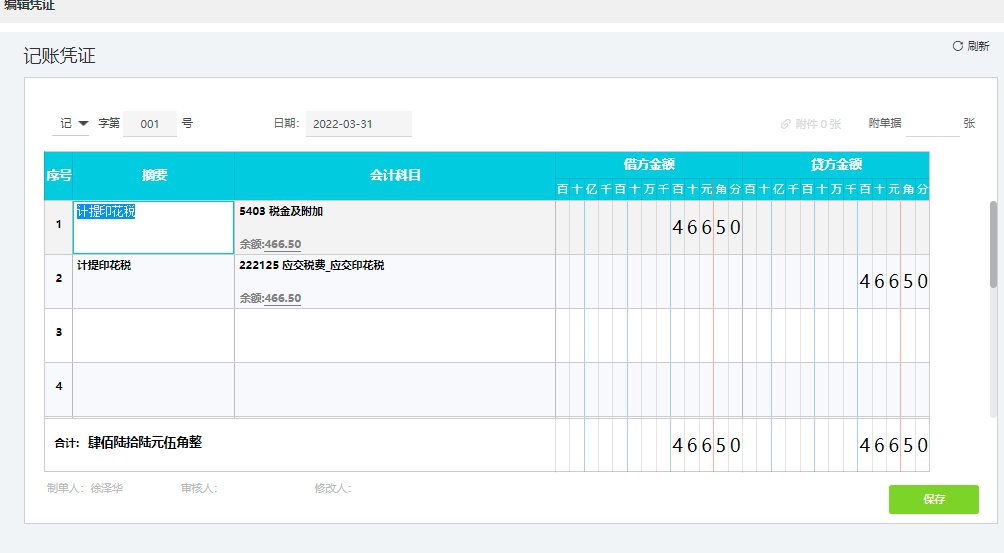The image size is (1004, 553).
Task: Click the refresh icon next to 刷新
Action: pyautogui.click(x=957, y=46)
